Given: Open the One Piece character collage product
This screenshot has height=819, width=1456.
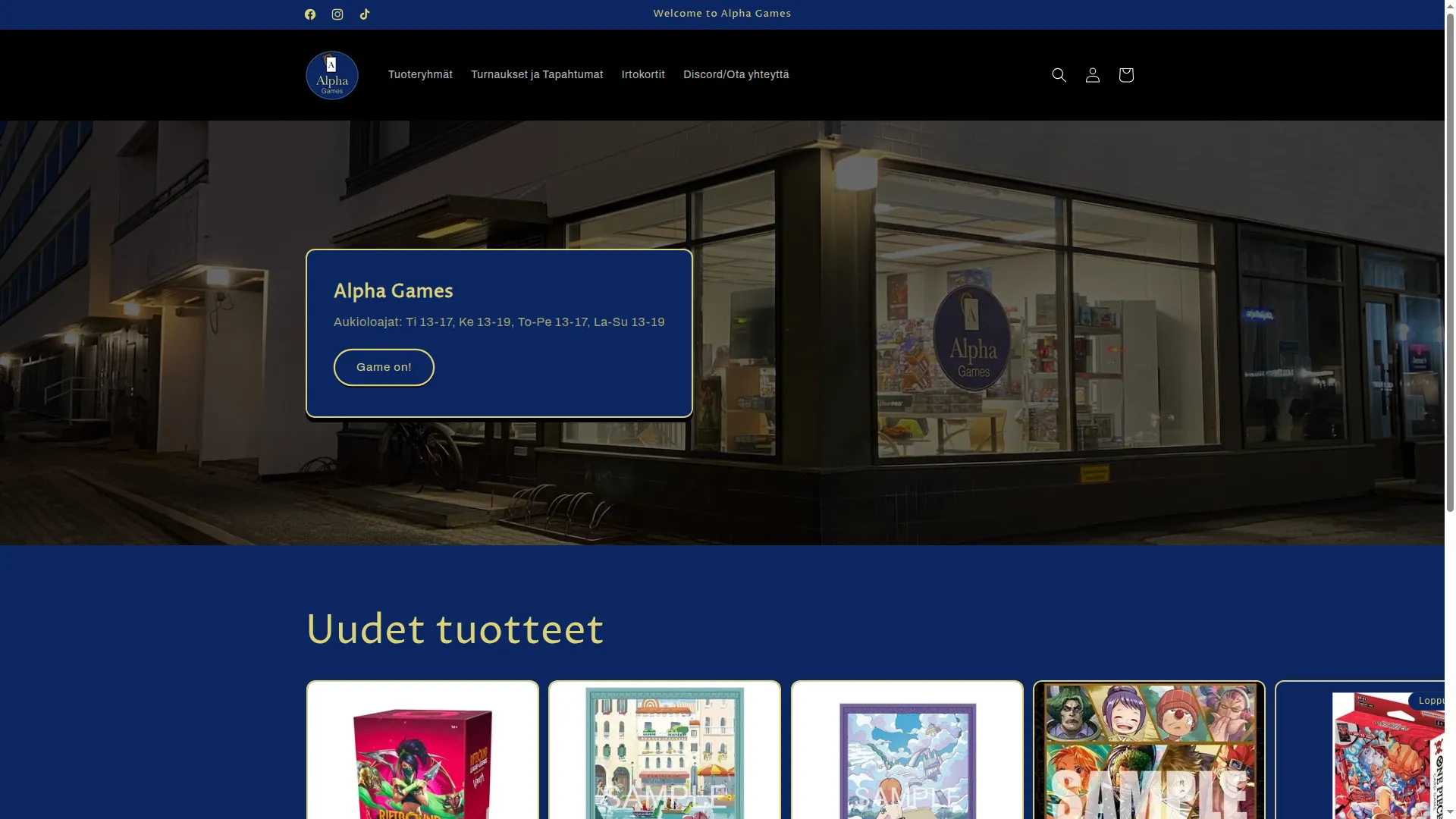Looking at the screenshot, I should 1149,751.
